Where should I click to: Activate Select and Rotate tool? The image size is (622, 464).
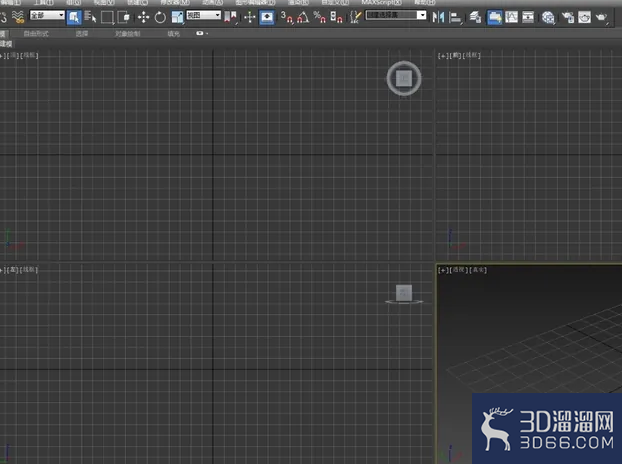coord(160,17)
